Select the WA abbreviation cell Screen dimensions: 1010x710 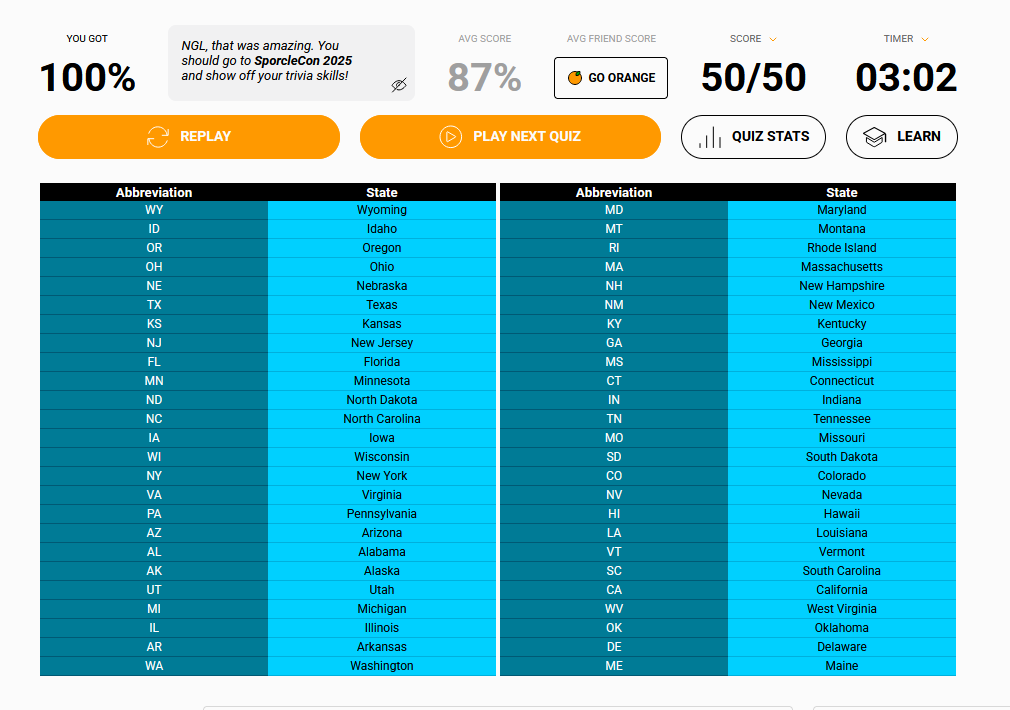click(x=154, y=666)
